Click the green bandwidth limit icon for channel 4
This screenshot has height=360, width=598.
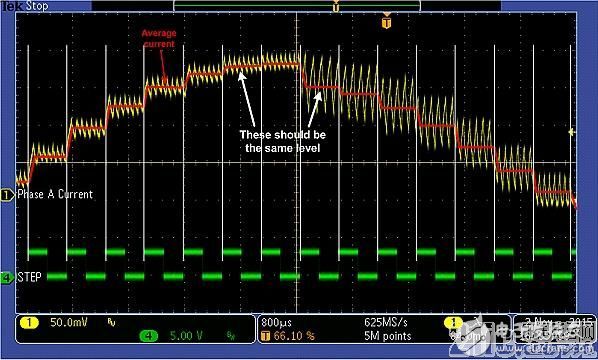[231, 336]
